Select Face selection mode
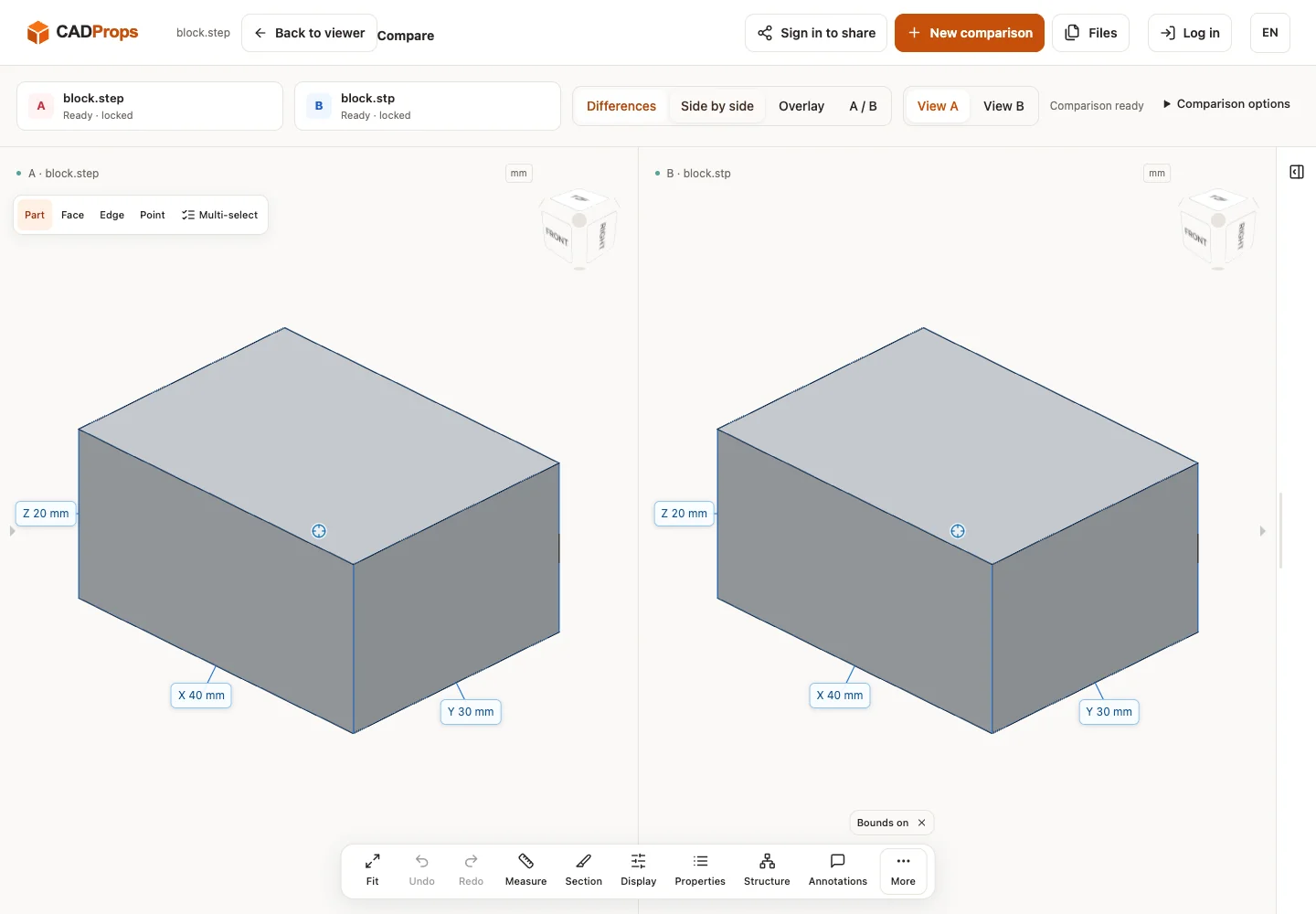 72,215
